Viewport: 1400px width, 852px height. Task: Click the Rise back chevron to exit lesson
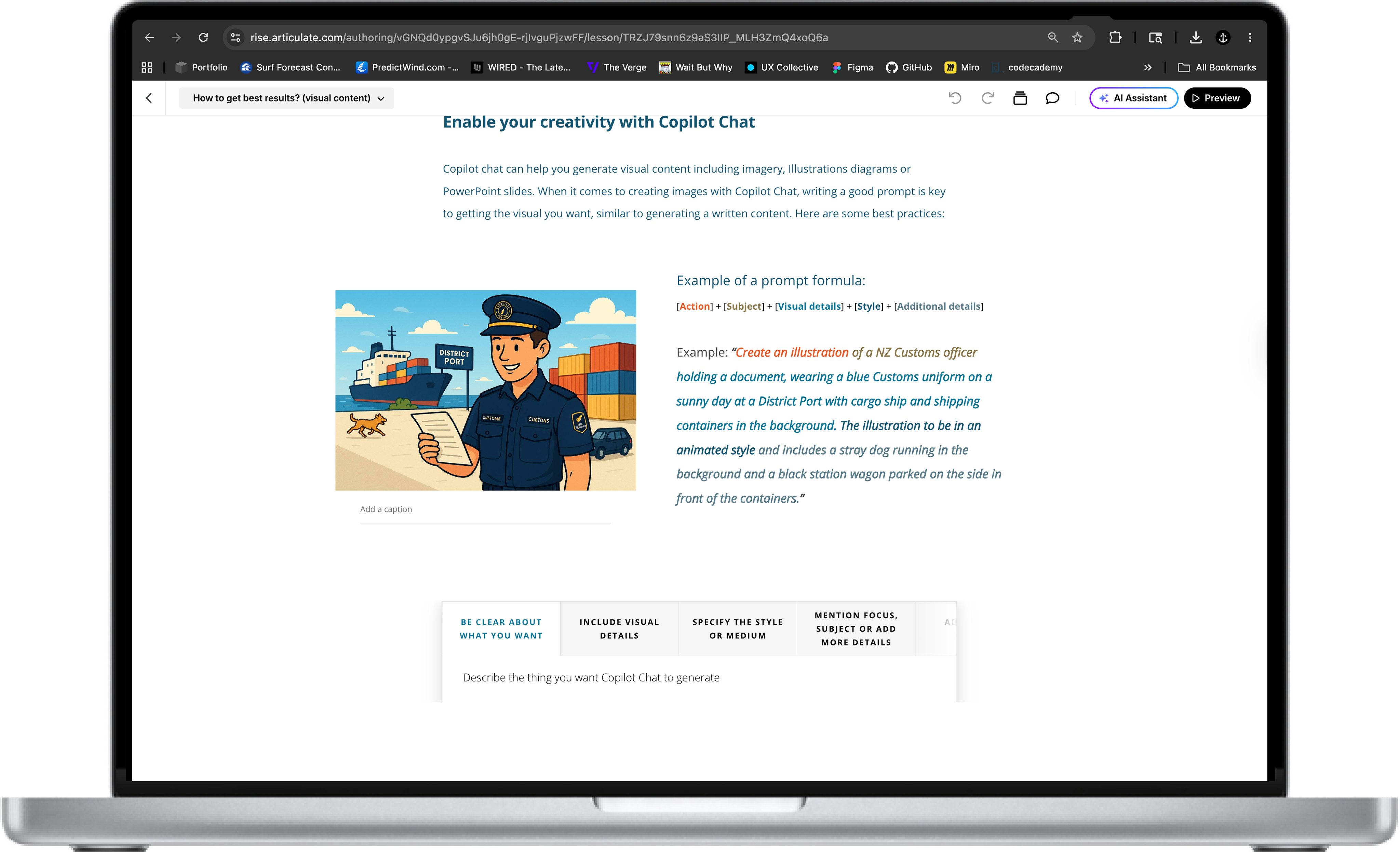(149, 98)
